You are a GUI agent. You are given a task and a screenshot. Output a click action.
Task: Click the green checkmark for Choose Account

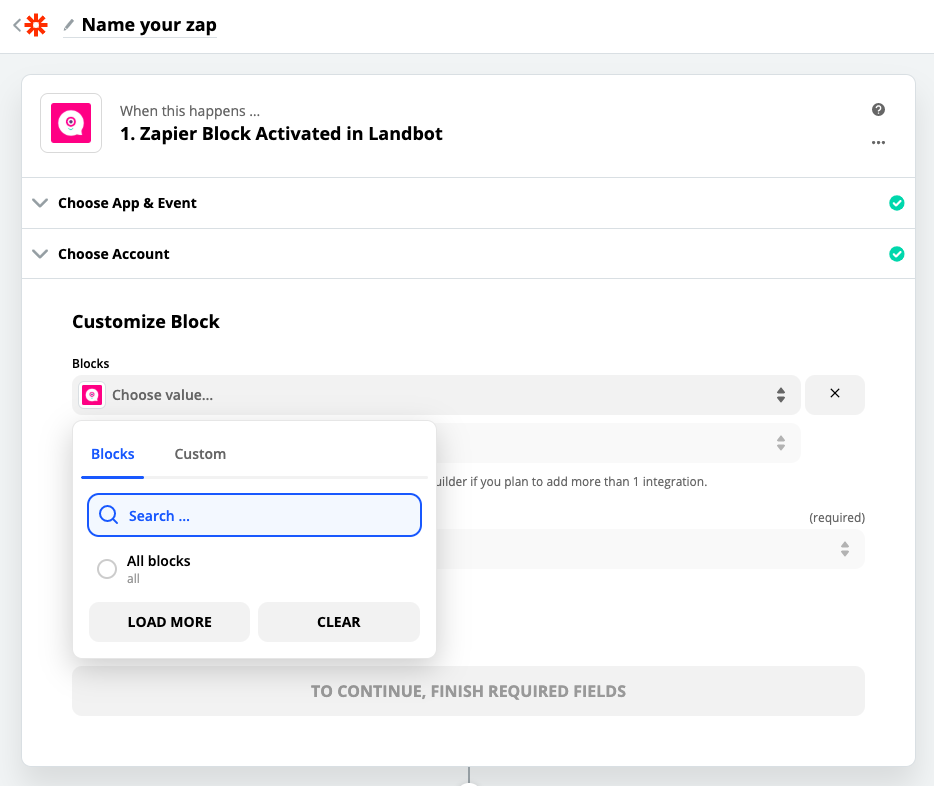896,254
